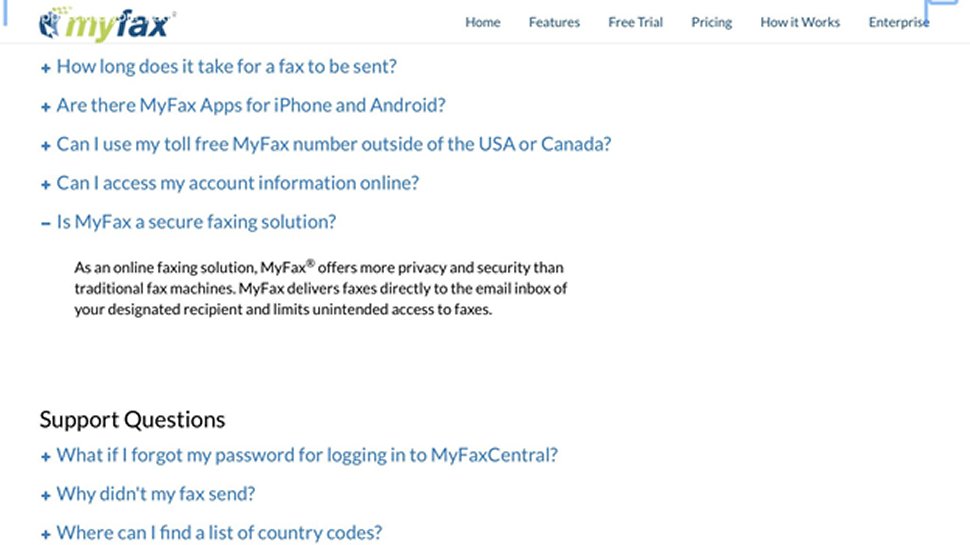Open the Pricing page

tap(711, 22)
